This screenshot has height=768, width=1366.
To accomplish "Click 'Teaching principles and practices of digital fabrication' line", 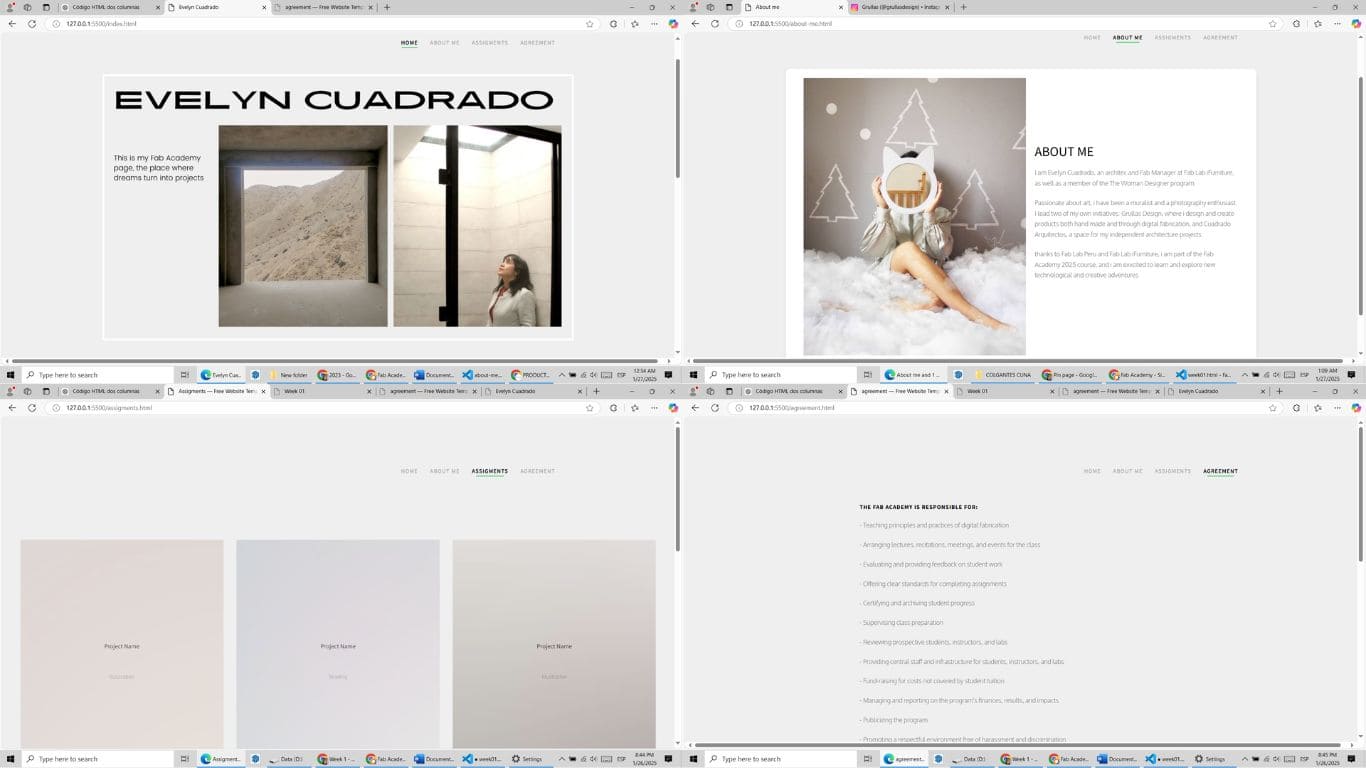I will (x=934, y=525).
